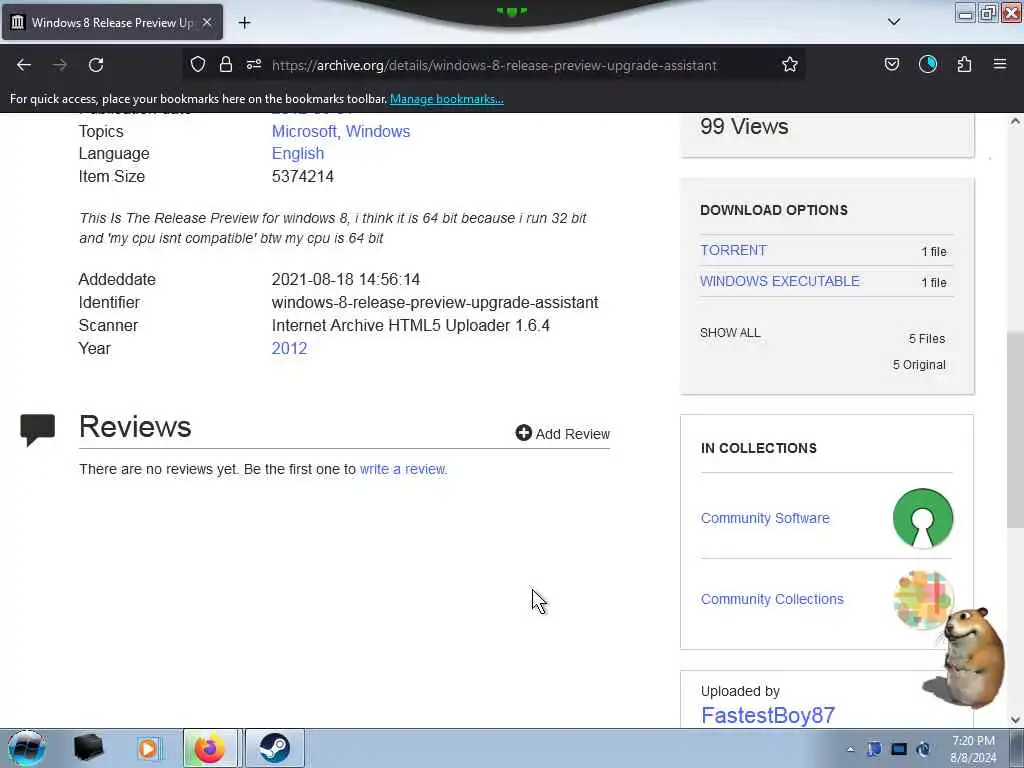Launch the media player taskbar icon
The height and width of the screenshot is (768, 1024).
coord(148,748)
